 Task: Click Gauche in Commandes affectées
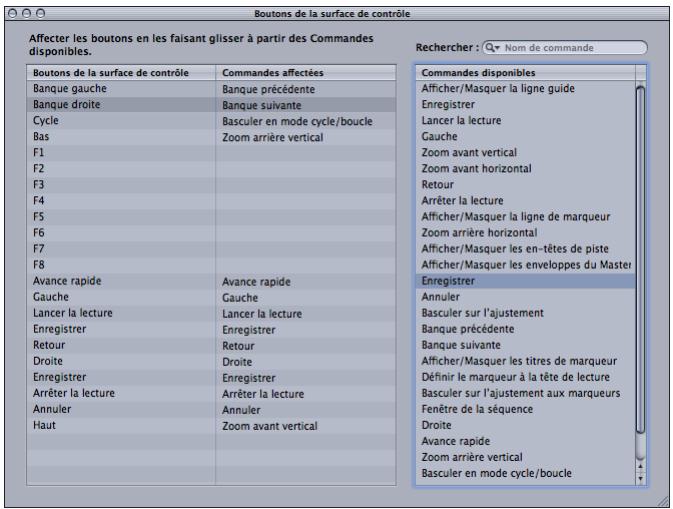(240, 298)
